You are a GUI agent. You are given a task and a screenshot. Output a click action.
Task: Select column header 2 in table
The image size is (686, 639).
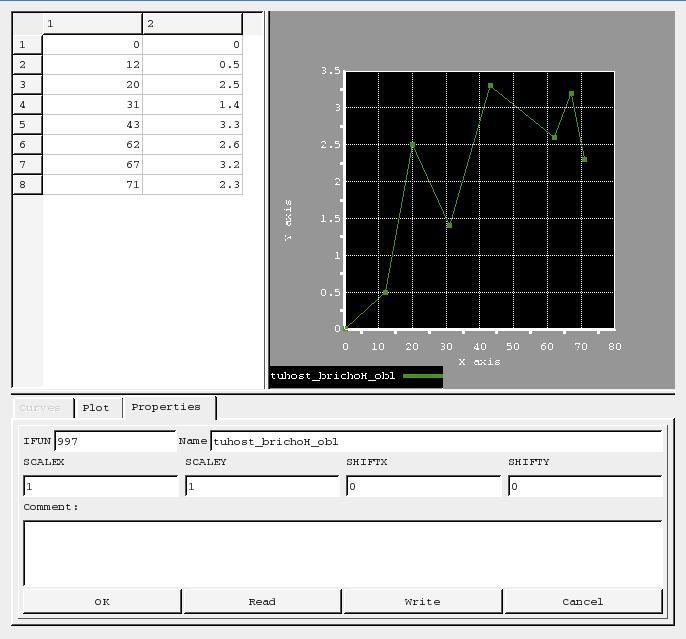[x=192, y=24]
